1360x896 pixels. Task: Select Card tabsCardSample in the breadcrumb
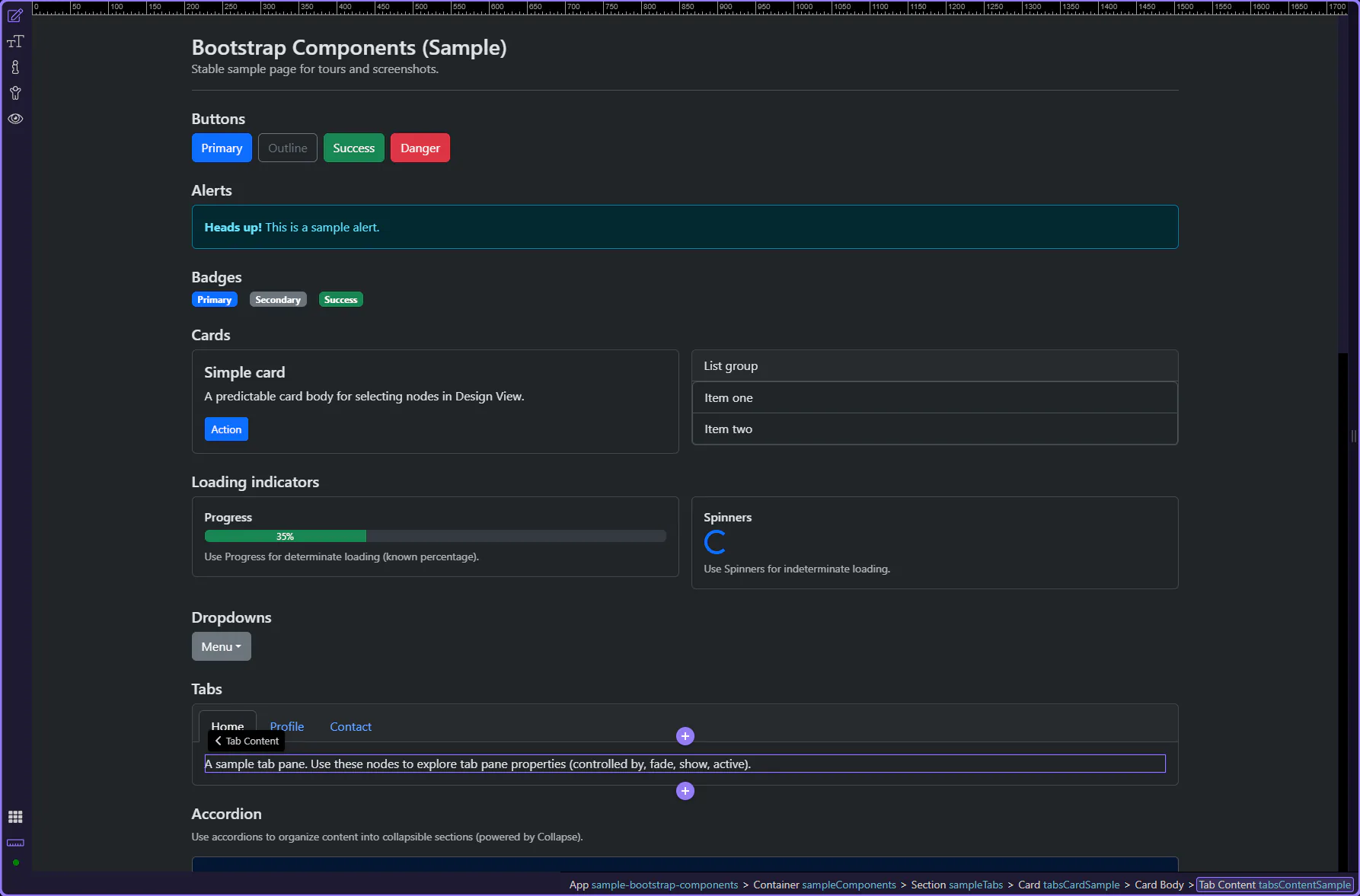[x=1068, y=885]
